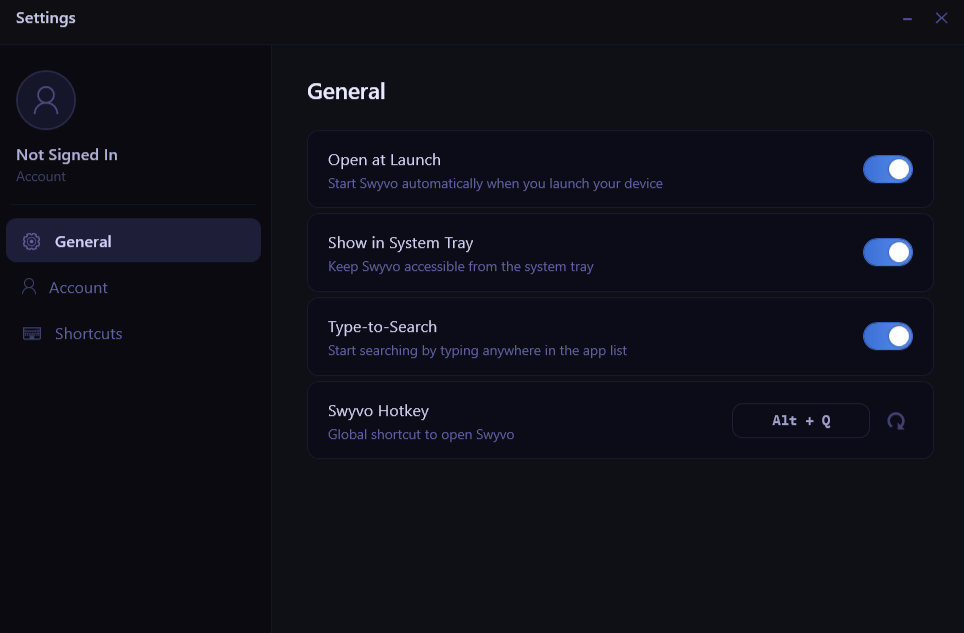The image size is (964, 633).
Task: Click the Open at Launch title
Action: (384, 160)
